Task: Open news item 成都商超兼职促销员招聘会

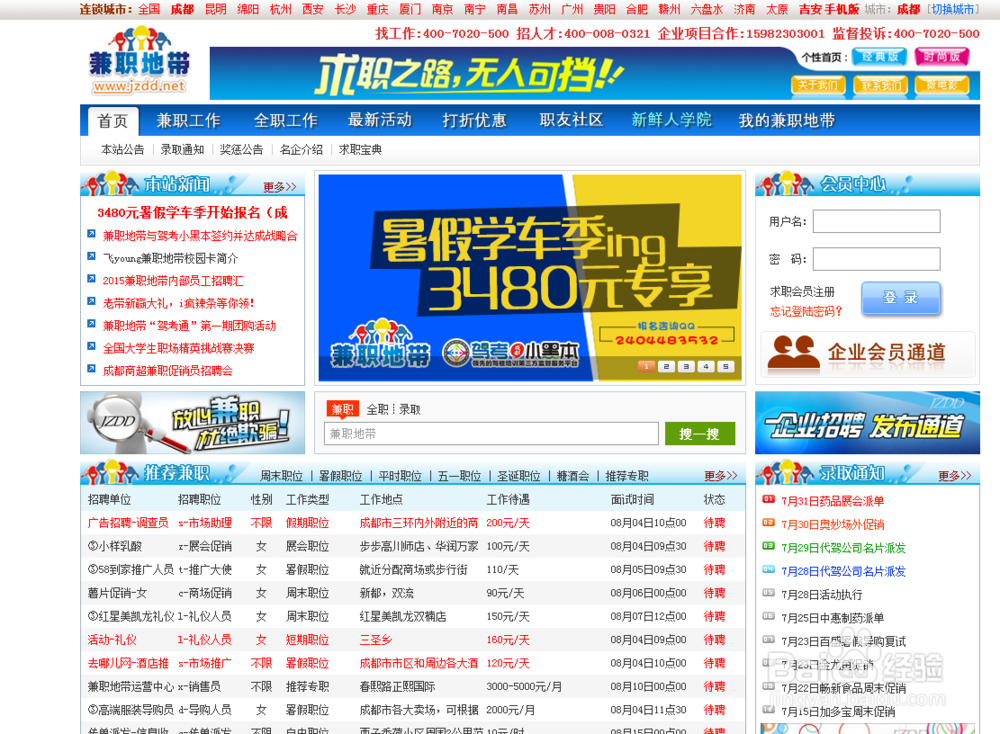Action: coord(168,371)
